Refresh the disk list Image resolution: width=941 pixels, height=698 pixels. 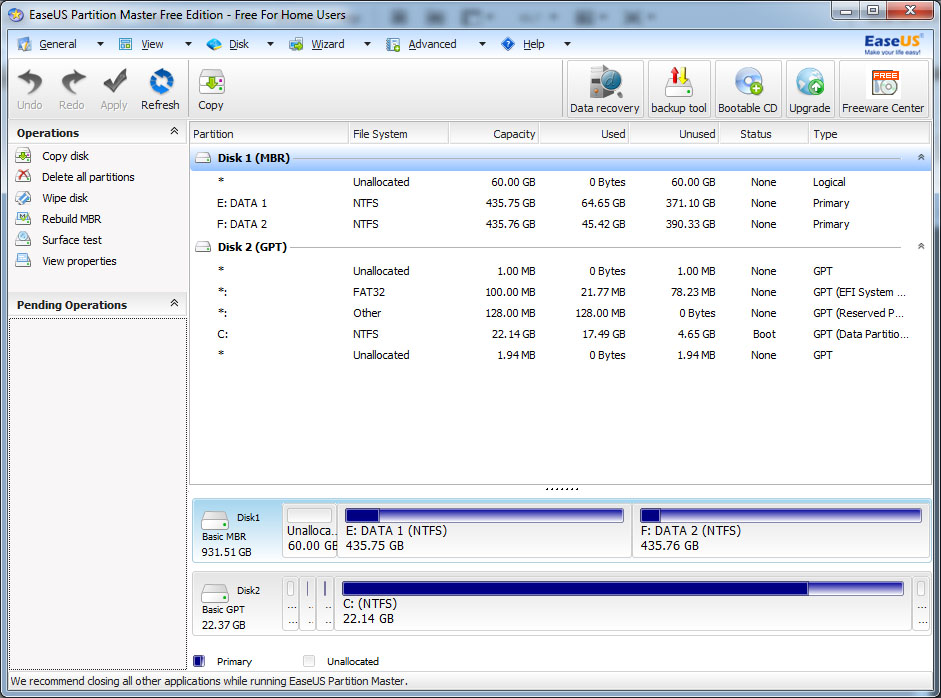point(160,81)
